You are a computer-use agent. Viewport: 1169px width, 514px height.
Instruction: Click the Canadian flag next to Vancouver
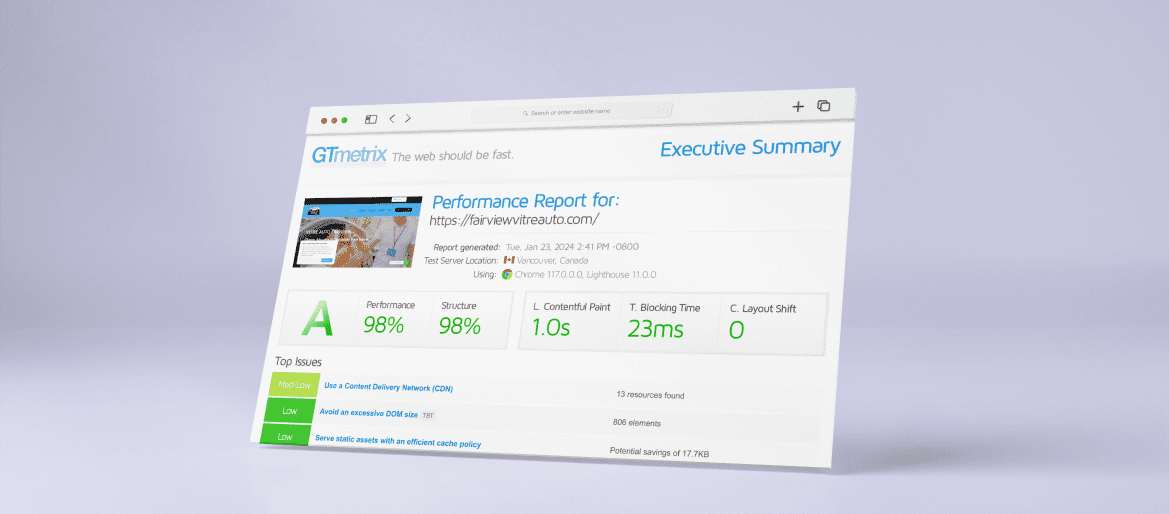pos(508,260)
